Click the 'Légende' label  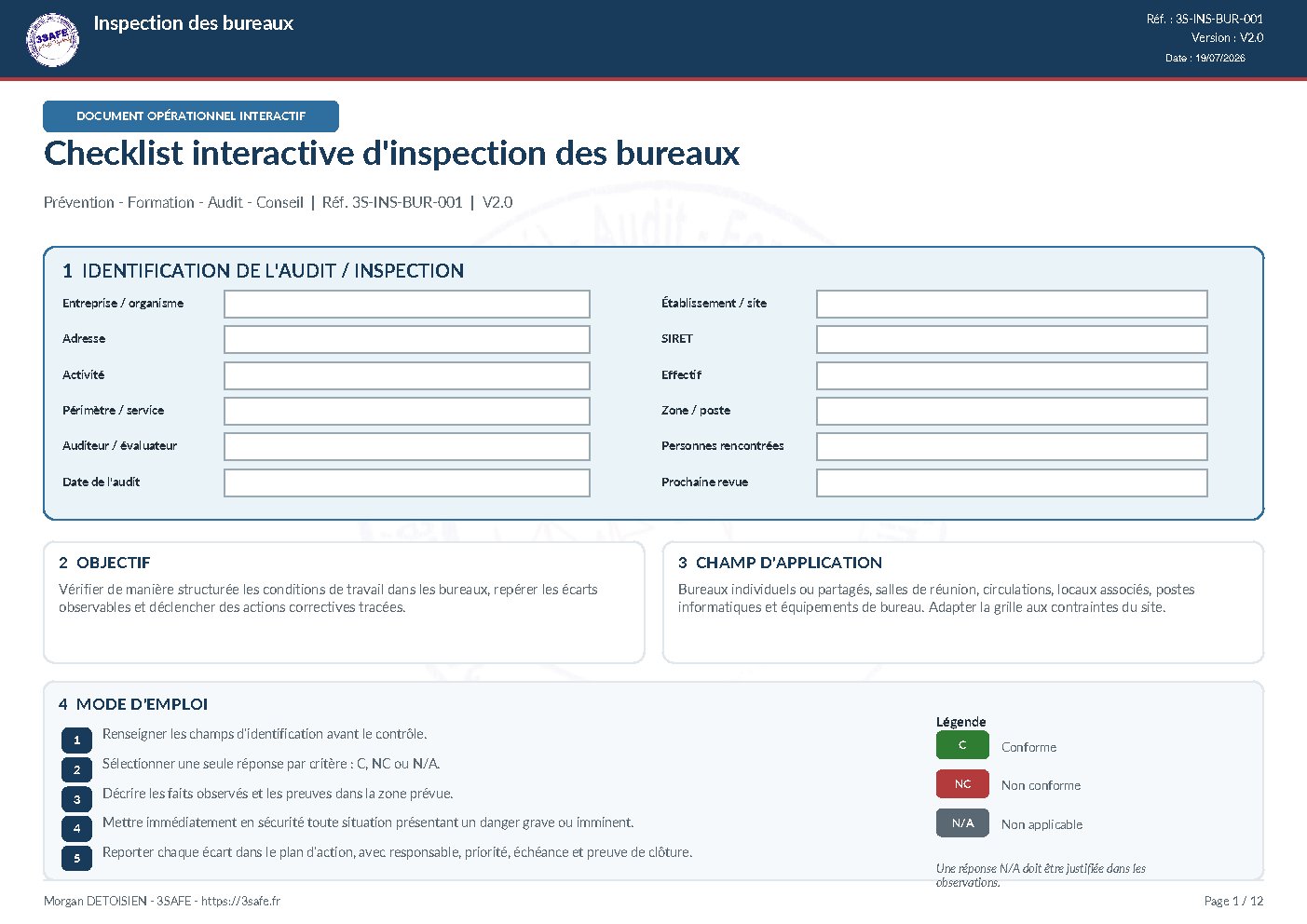point(960,722)
